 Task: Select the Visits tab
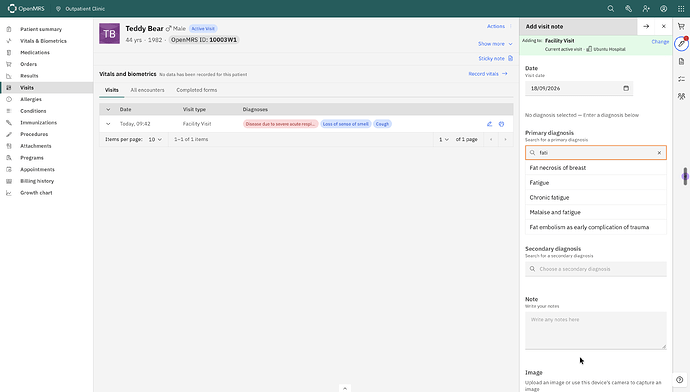[112, 90]
